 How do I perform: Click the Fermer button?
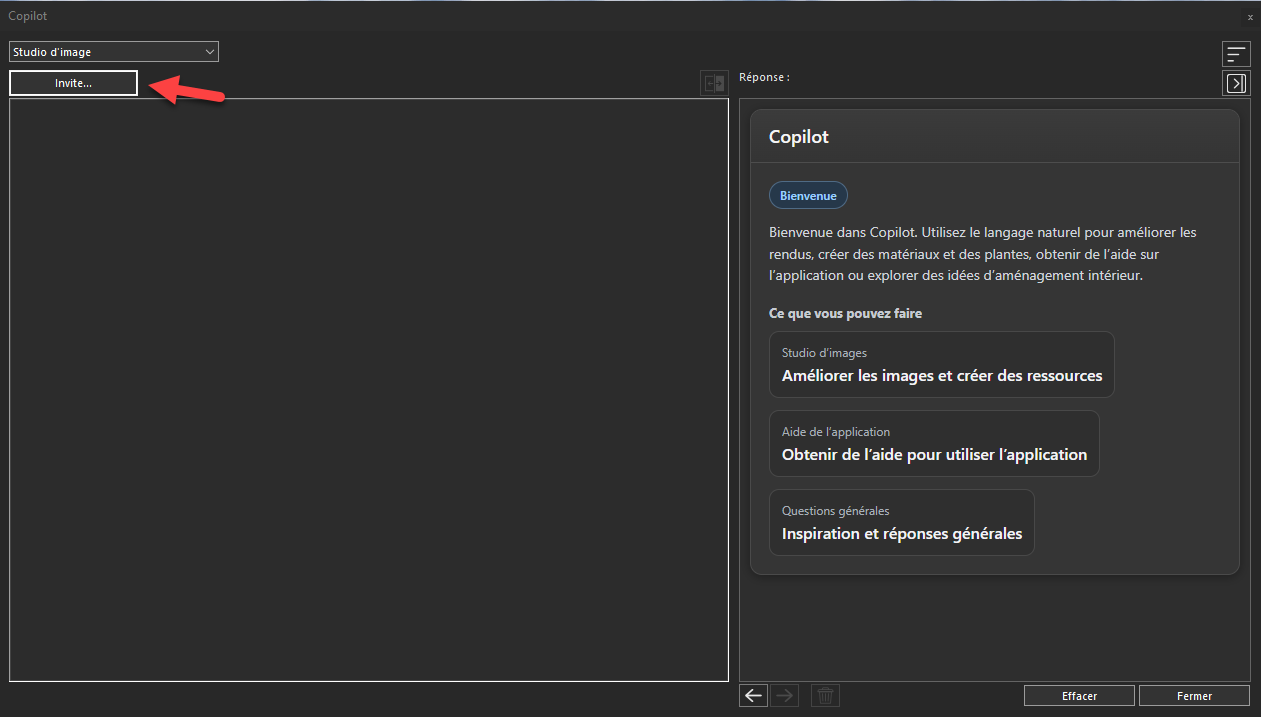pyautogui.click(x=1194, y=696)
